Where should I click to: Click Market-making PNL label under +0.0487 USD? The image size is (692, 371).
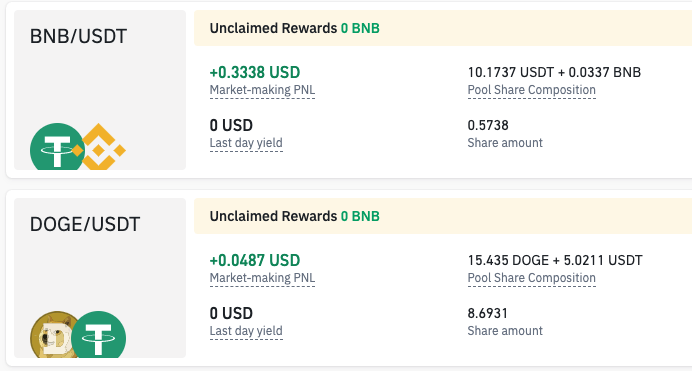point(262,278)
